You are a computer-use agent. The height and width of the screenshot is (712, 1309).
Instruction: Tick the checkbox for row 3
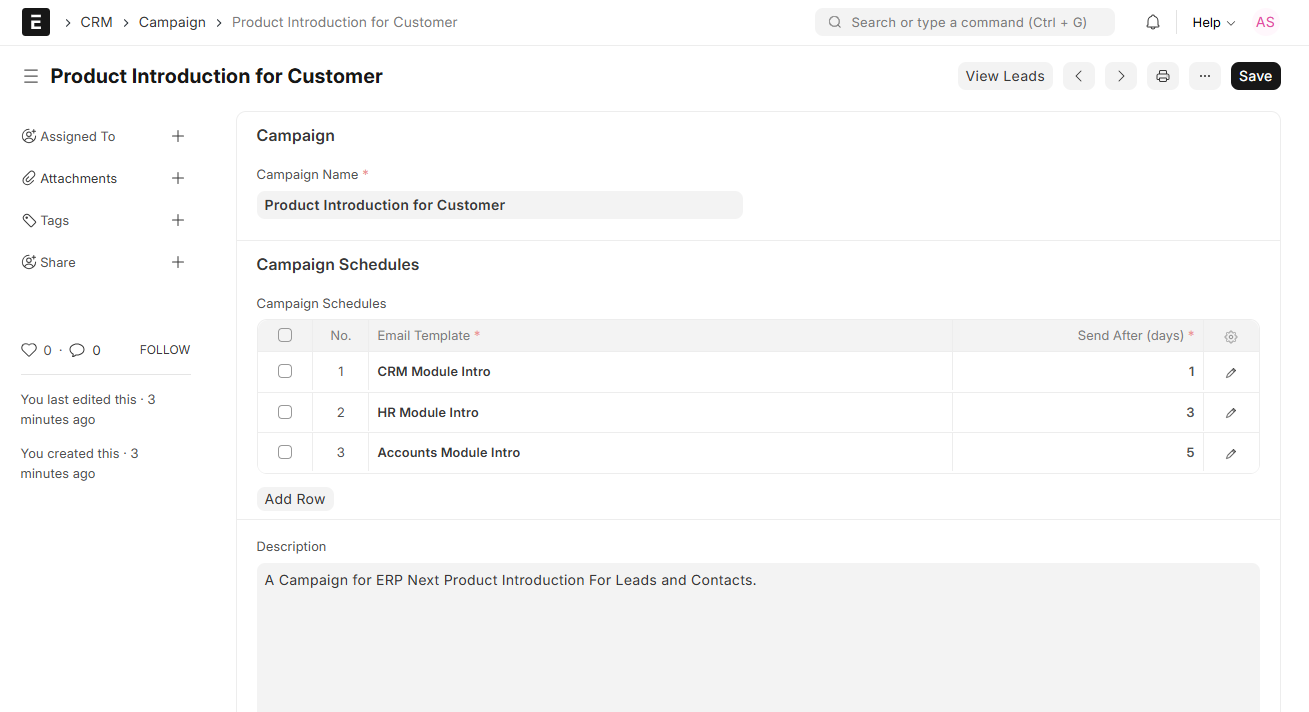click(285, 452)
